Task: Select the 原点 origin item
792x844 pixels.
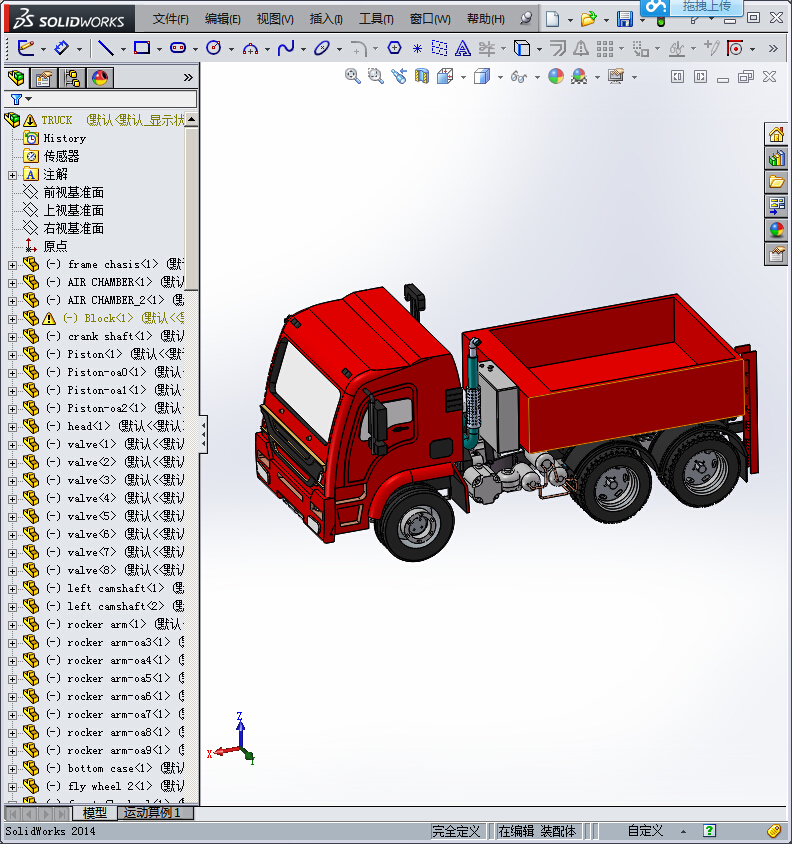Action: [55, 247]
